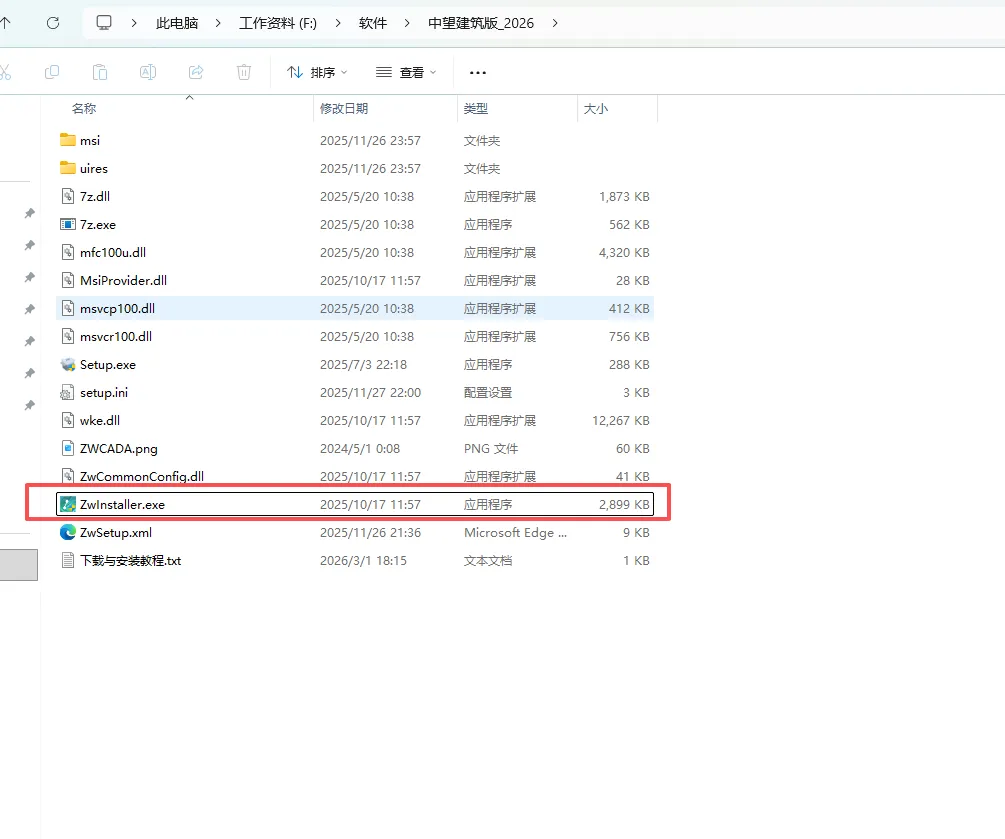
Task: Click the Up directory arrow
Action: 5,23
